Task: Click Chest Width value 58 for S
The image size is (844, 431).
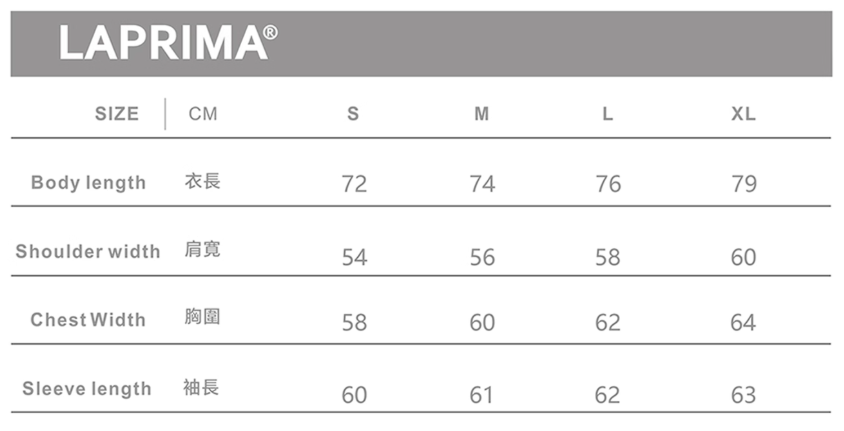Action: point(354,323)
